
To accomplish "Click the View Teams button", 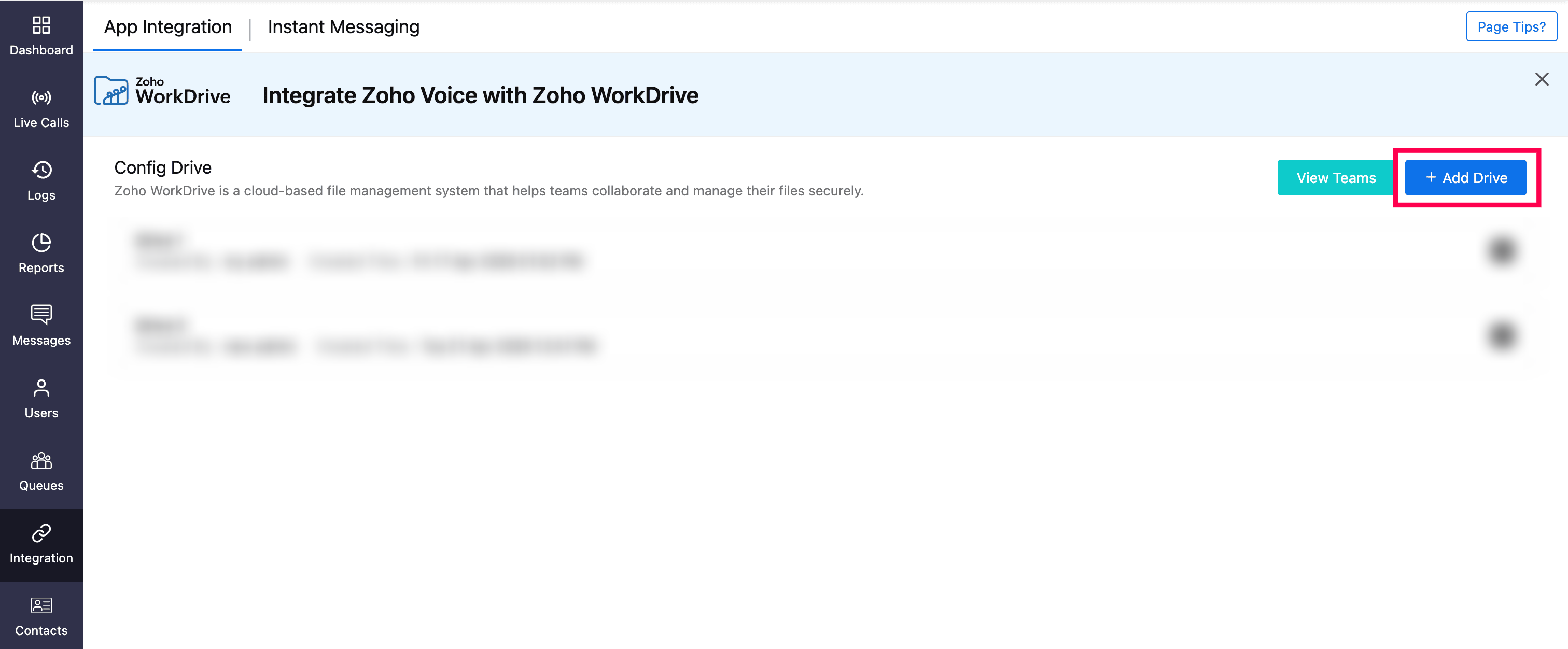I will click(x=1336, y=178).
